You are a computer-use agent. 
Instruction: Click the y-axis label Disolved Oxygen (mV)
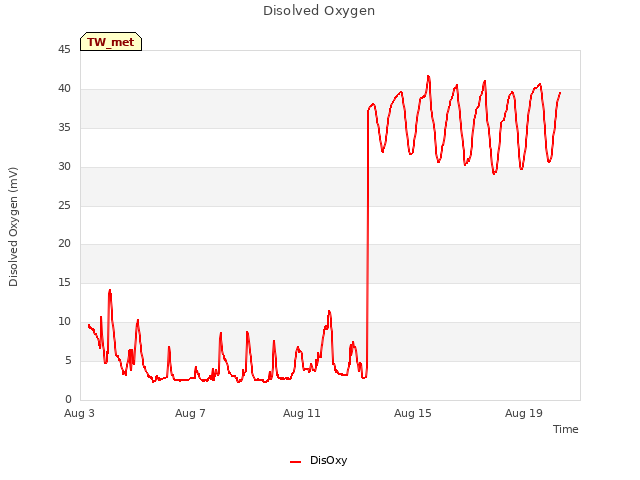coord(13,227)
